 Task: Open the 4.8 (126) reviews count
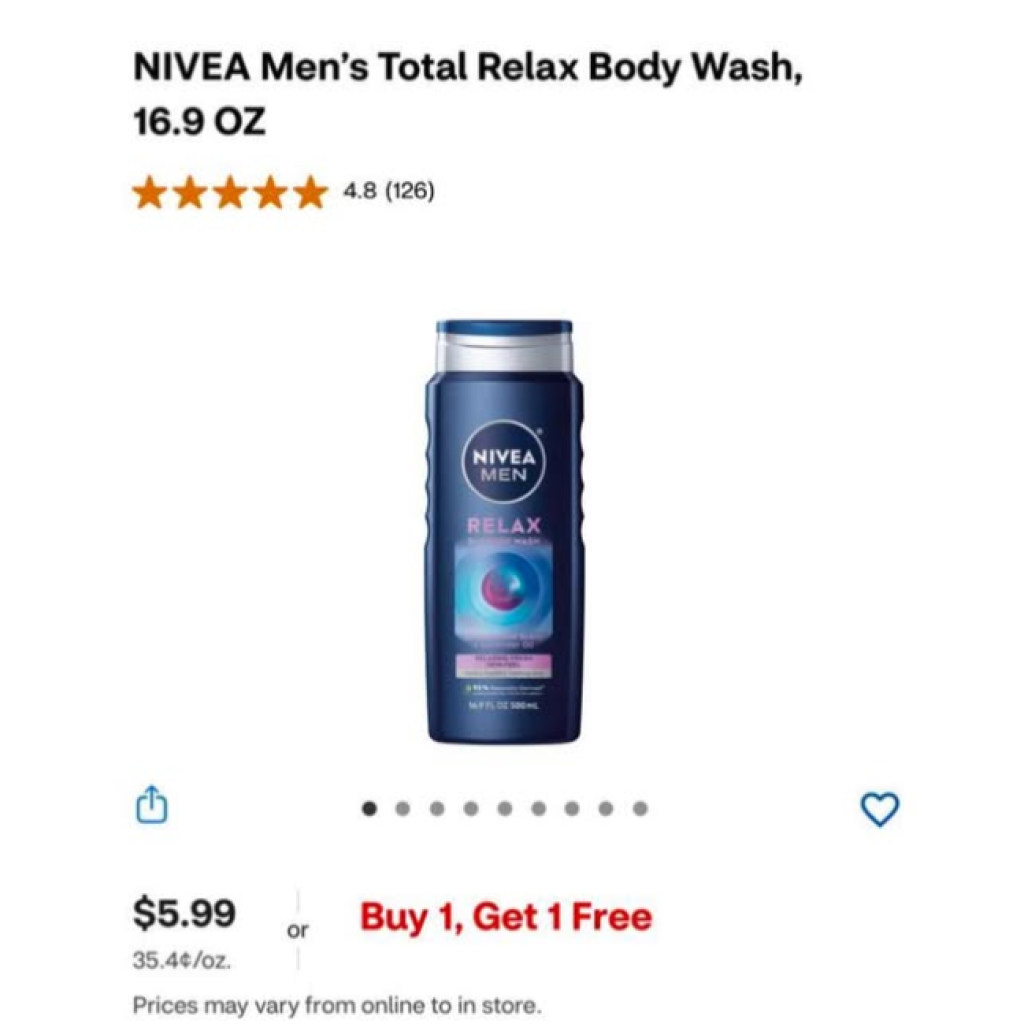(x=389, y=191)
